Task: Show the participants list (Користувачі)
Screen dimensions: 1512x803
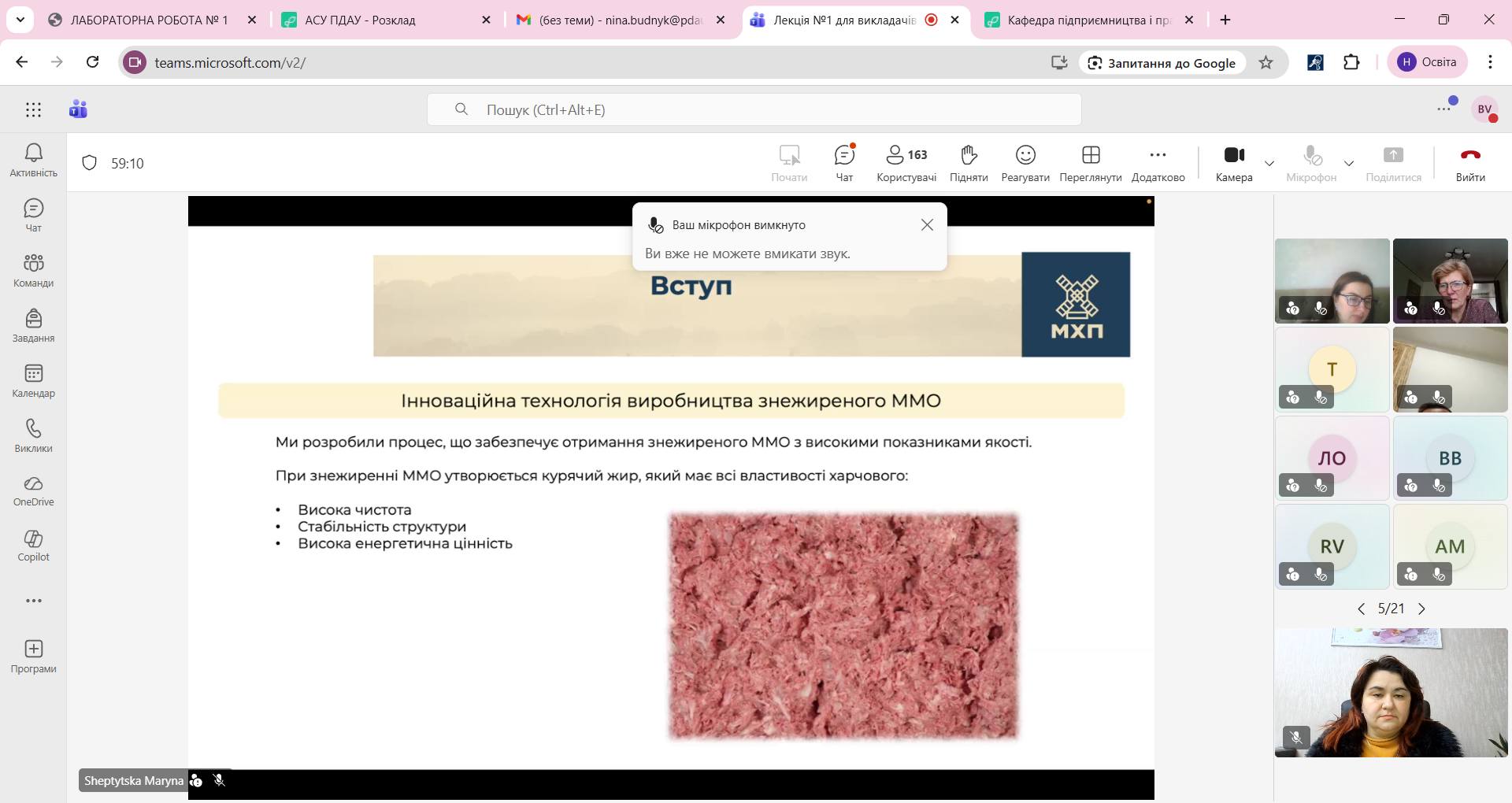Action: pos(906,163)
